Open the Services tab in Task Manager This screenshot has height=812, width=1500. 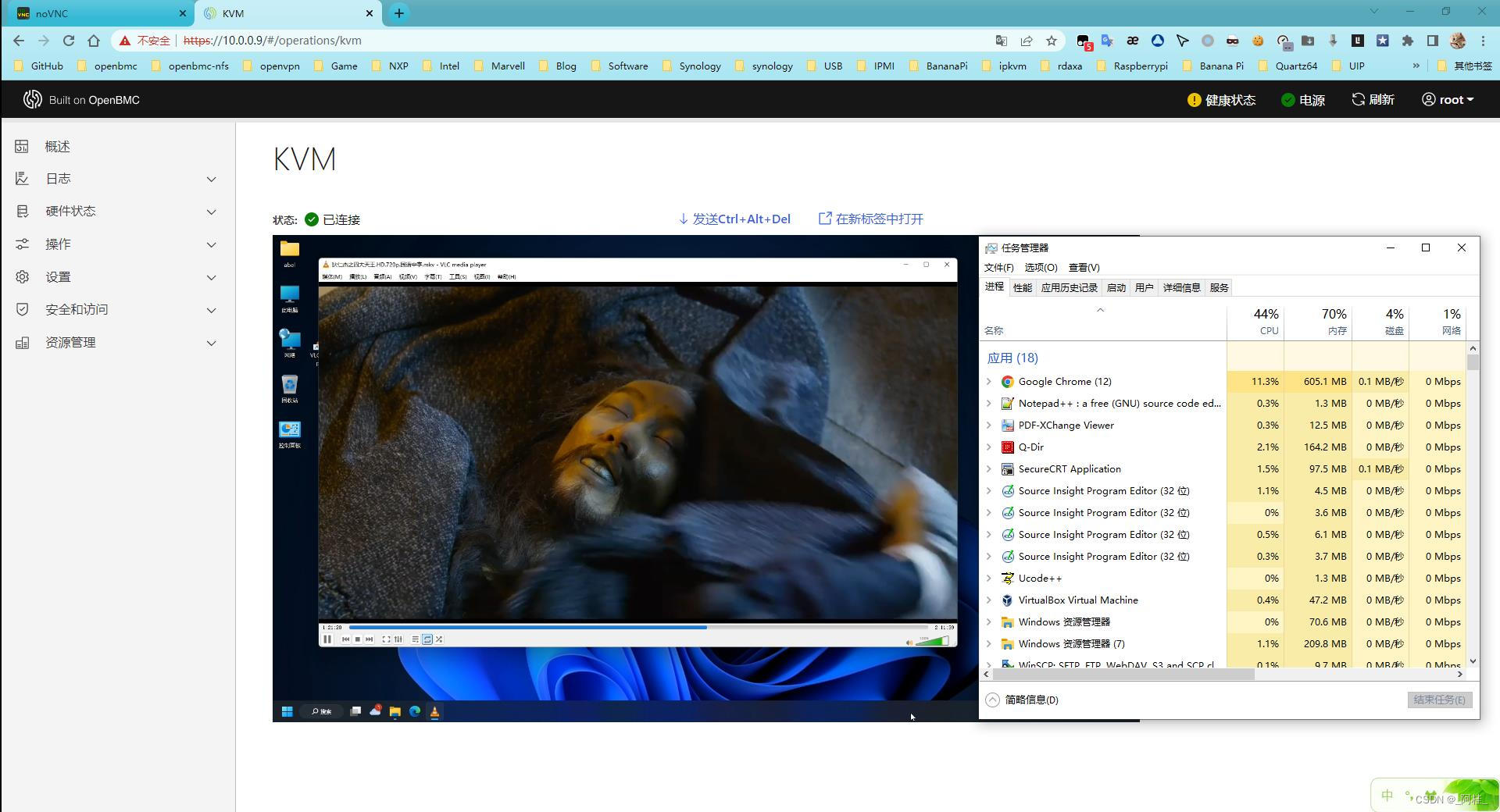[1219, 288]
